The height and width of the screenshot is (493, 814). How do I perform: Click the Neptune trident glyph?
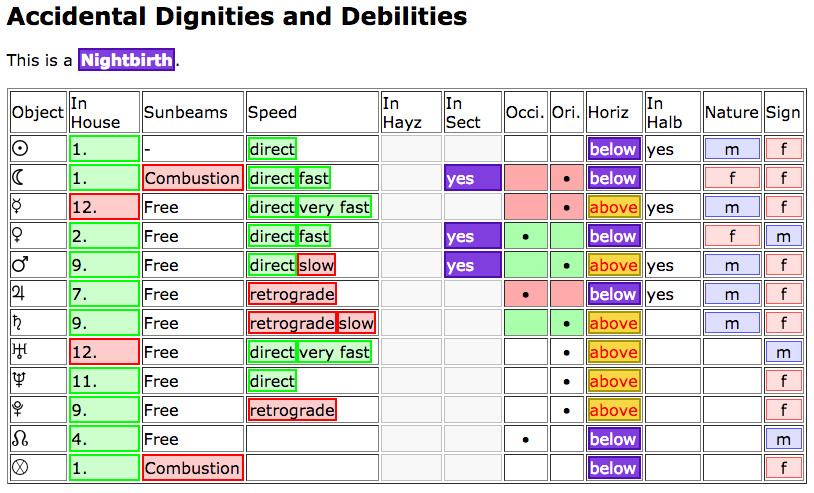pyautogui.click(x=18, y=380)
